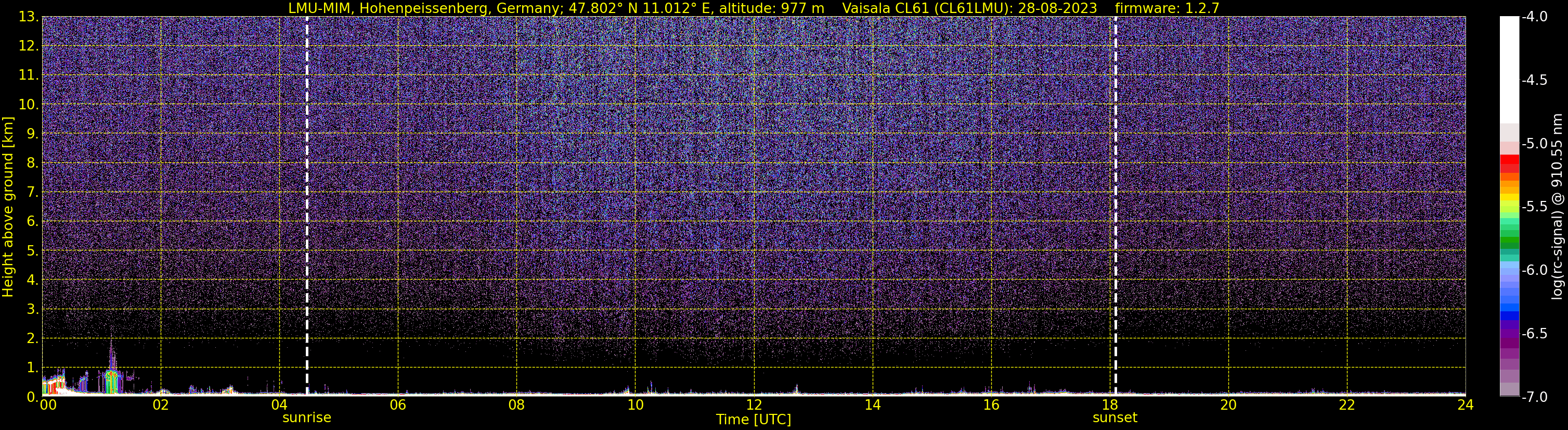The image size is (1568, 430).
Task: Click the y-axis tick label 9.
Action: (32, 133)
